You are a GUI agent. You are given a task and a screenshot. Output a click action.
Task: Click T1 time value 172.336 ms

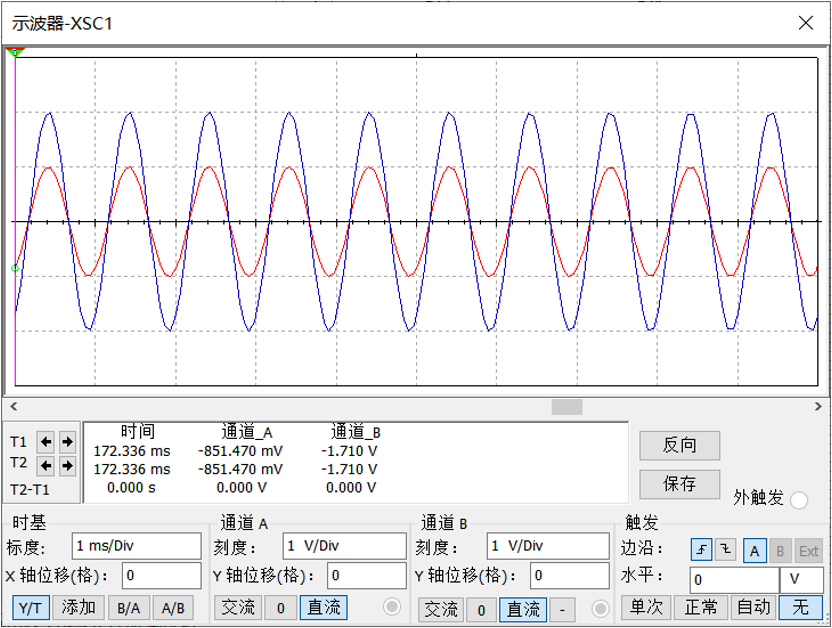click(132, 451)
